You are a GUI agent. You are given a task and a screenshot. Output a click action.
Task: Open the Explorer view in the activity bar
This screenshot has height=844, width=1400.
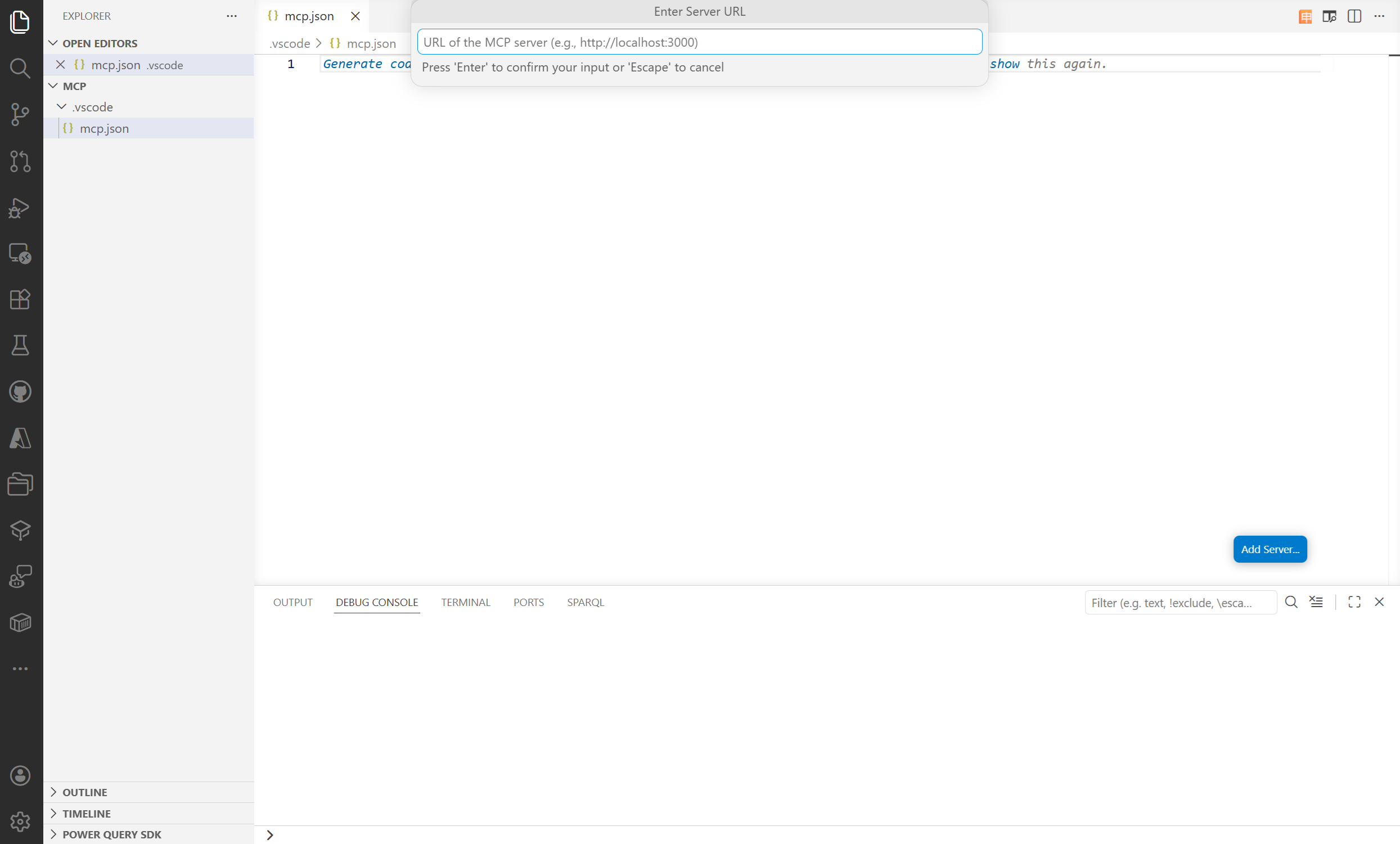click(x=20, y=21)
